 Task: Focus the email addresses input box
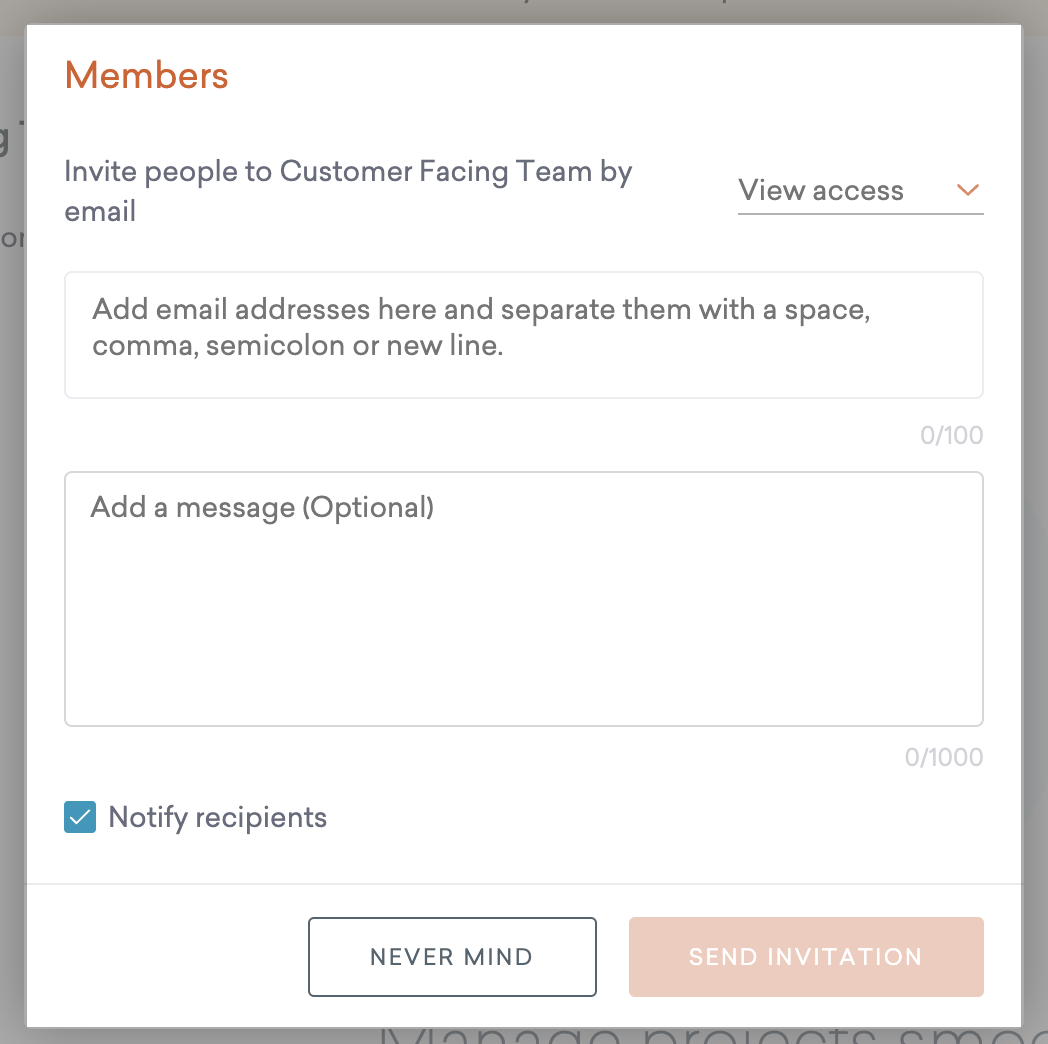[523, 335]
